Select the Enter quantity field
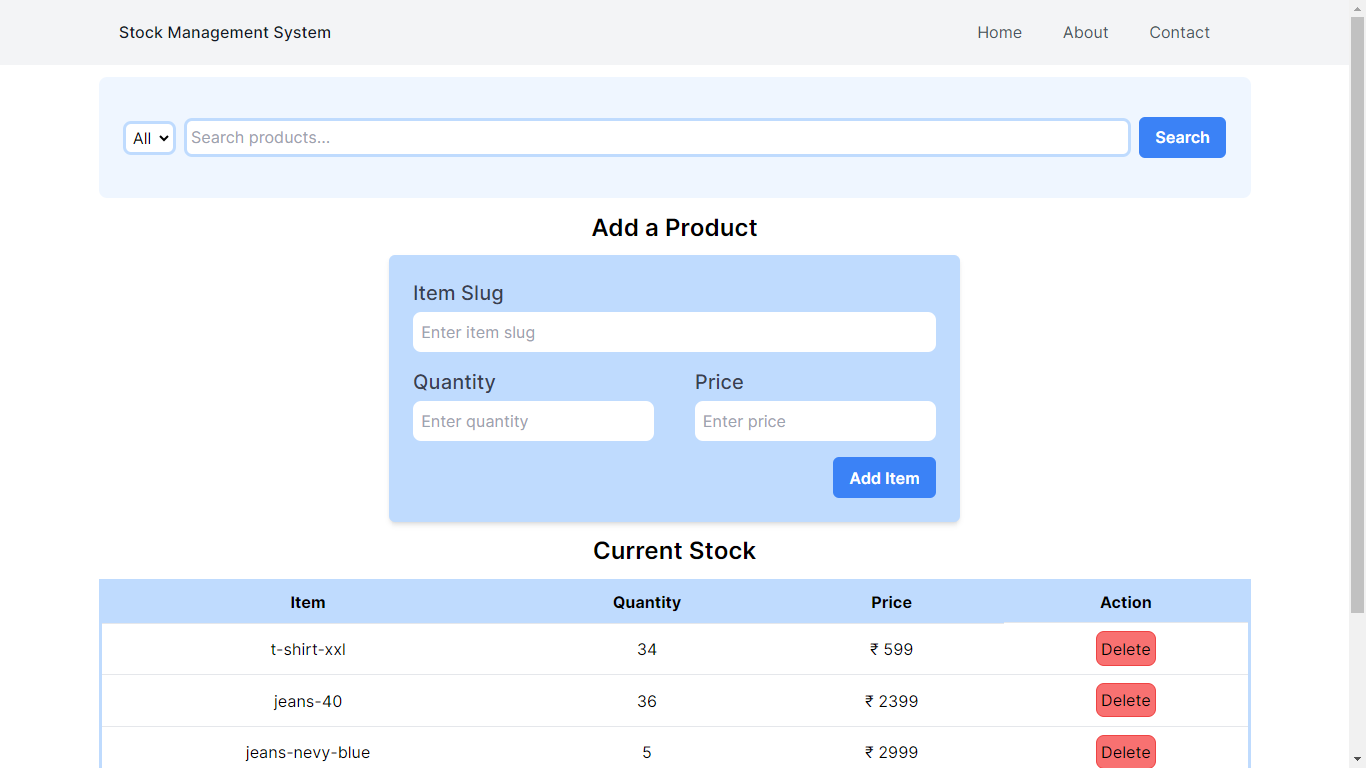Screen dimensions: 1366x768 point(533,421)
